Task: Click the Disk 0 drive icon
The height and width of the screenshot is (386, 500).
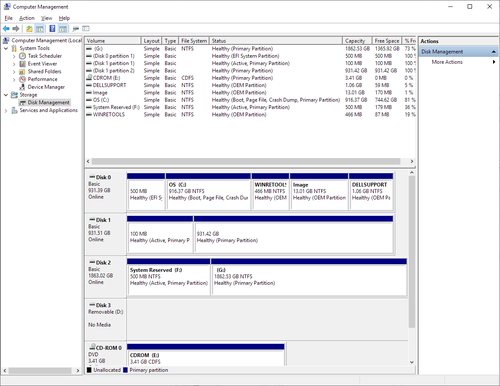Action: coord(92,177)
